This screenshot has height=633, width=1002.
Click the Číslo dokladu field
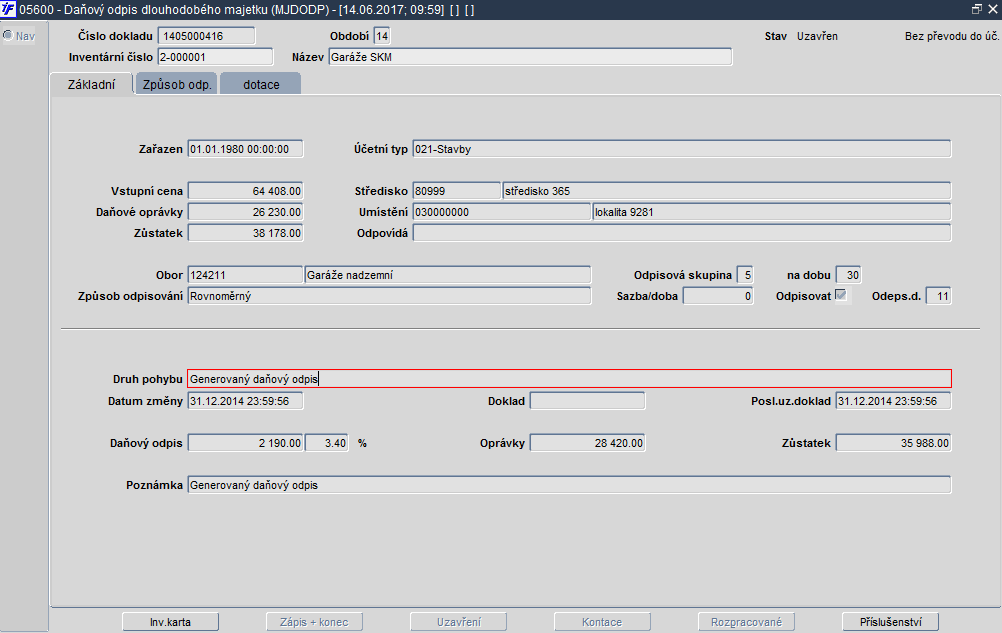[206, 36]
